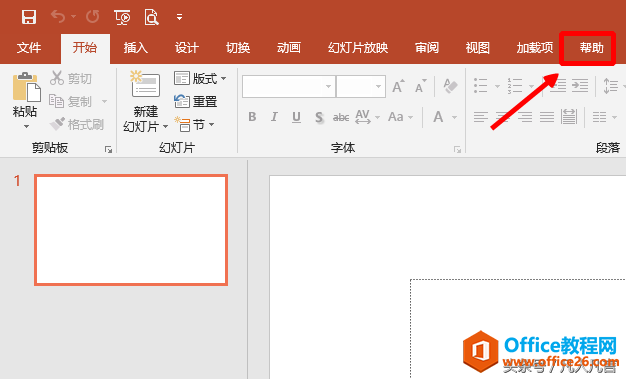
Task: Click the justify text icon
Action: tap(547, 117)
